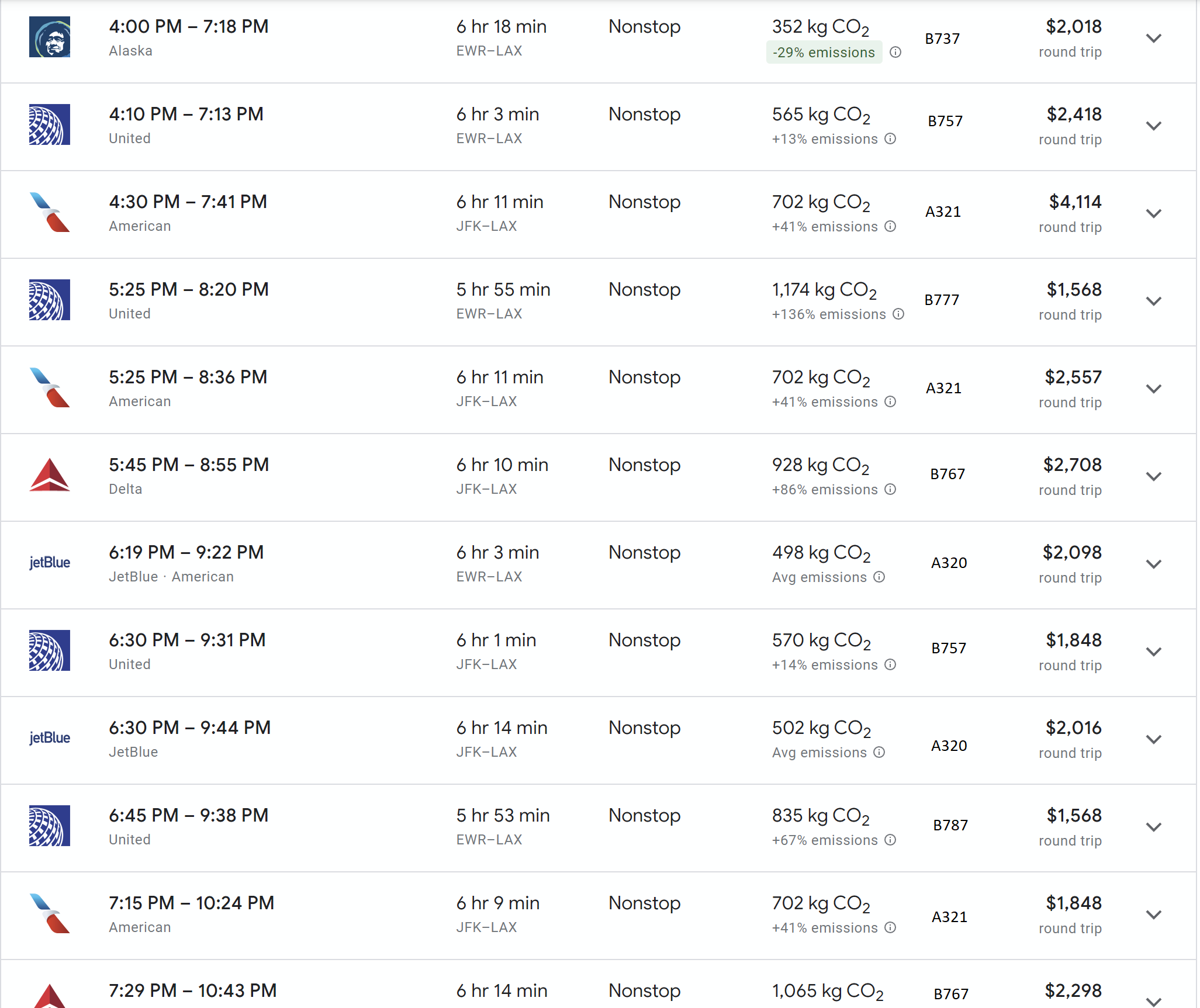The height and width of the screenshot is (1008, 1200).
Task: Select the $1,568 United B777 fare
Action: pos(1074,290)
